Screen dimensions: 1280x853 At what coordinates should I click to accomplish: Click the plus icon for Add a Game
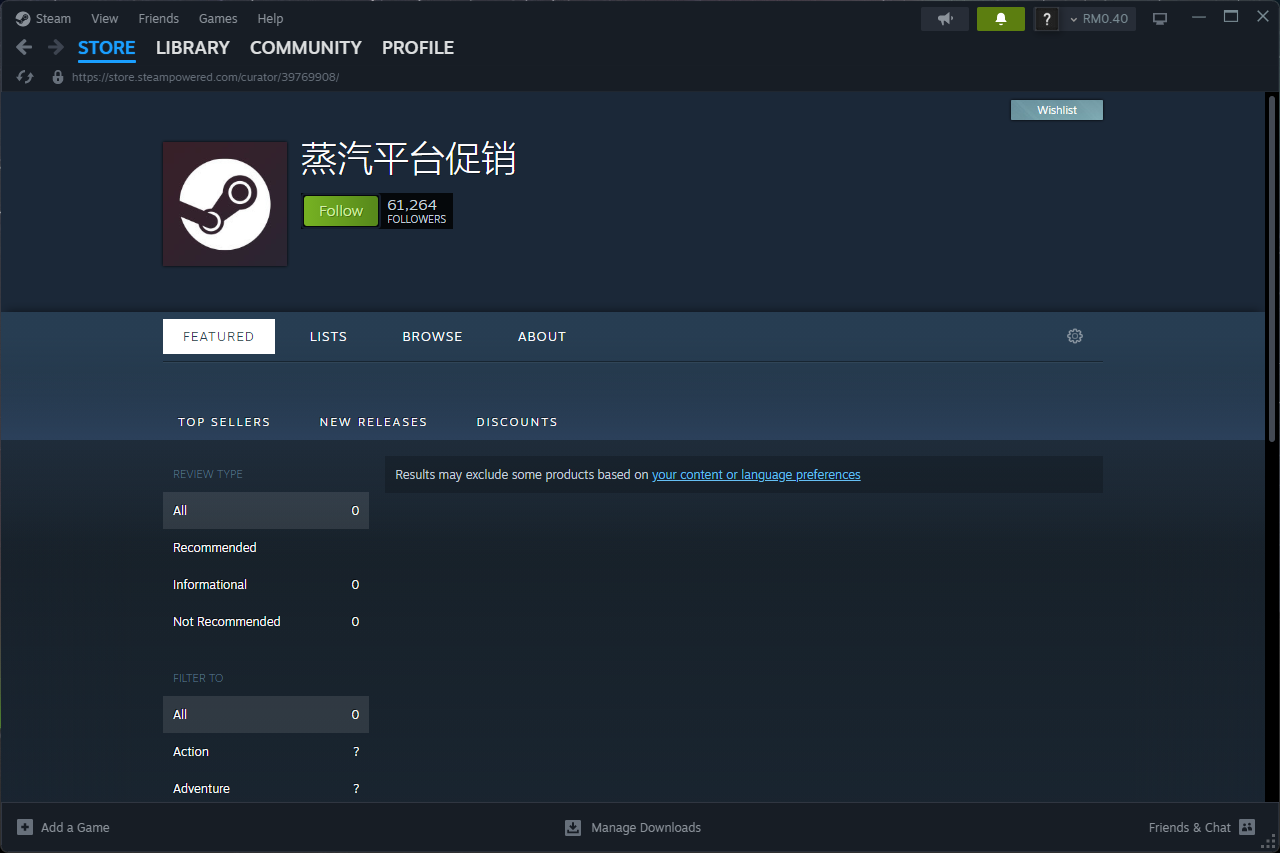click(25, 827)
